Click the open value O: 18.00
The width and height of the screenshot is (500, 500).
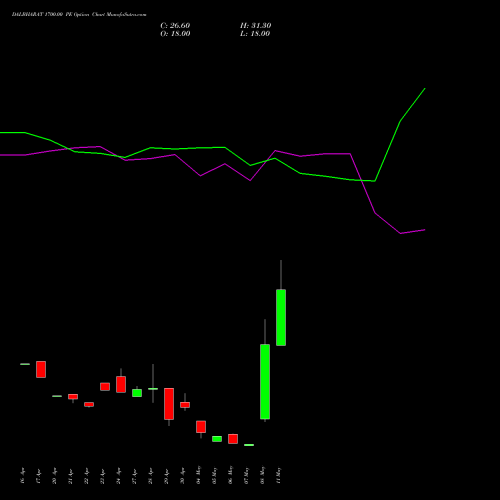click(175, 34)
